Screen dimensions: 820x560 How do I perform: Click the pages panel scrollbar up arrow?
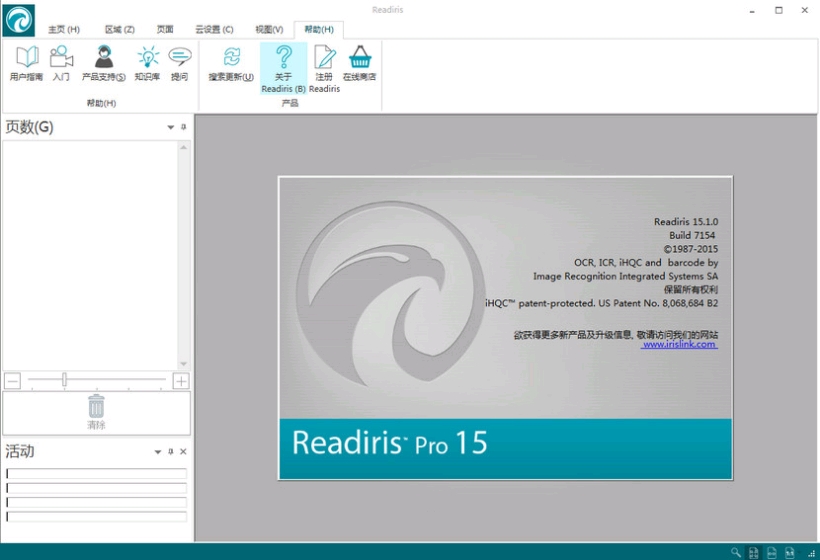(x=184, y=148)
